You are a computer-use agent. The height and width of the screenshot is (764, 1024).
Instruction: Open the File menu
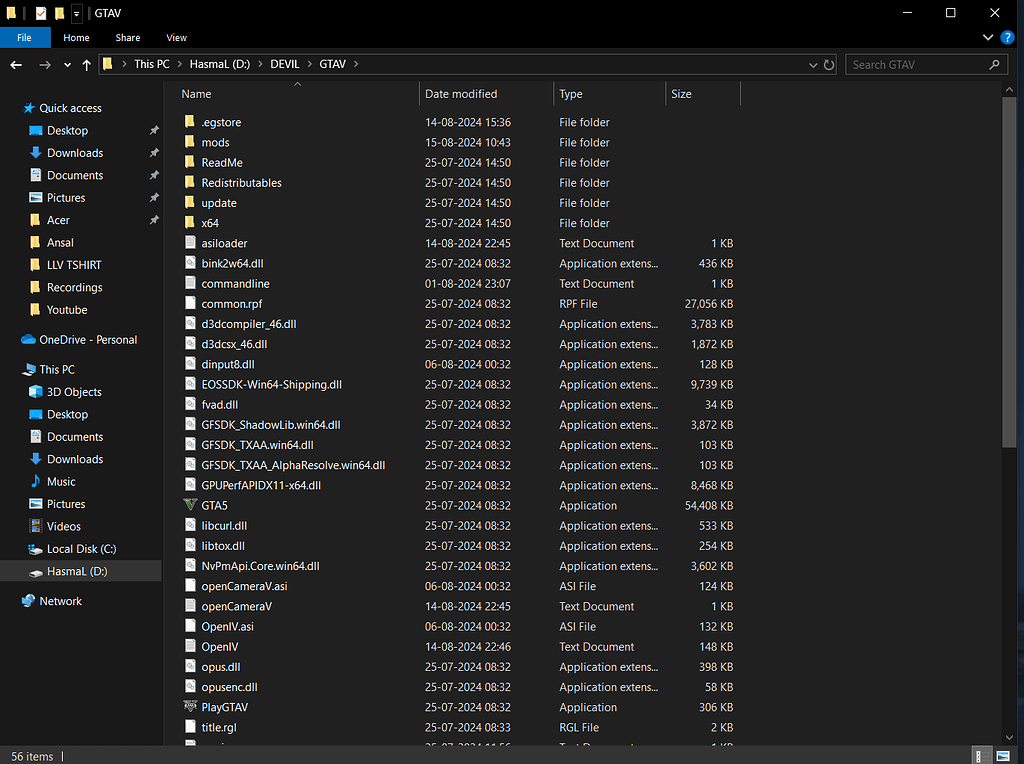pyautogui.click(x=24, y=38)
